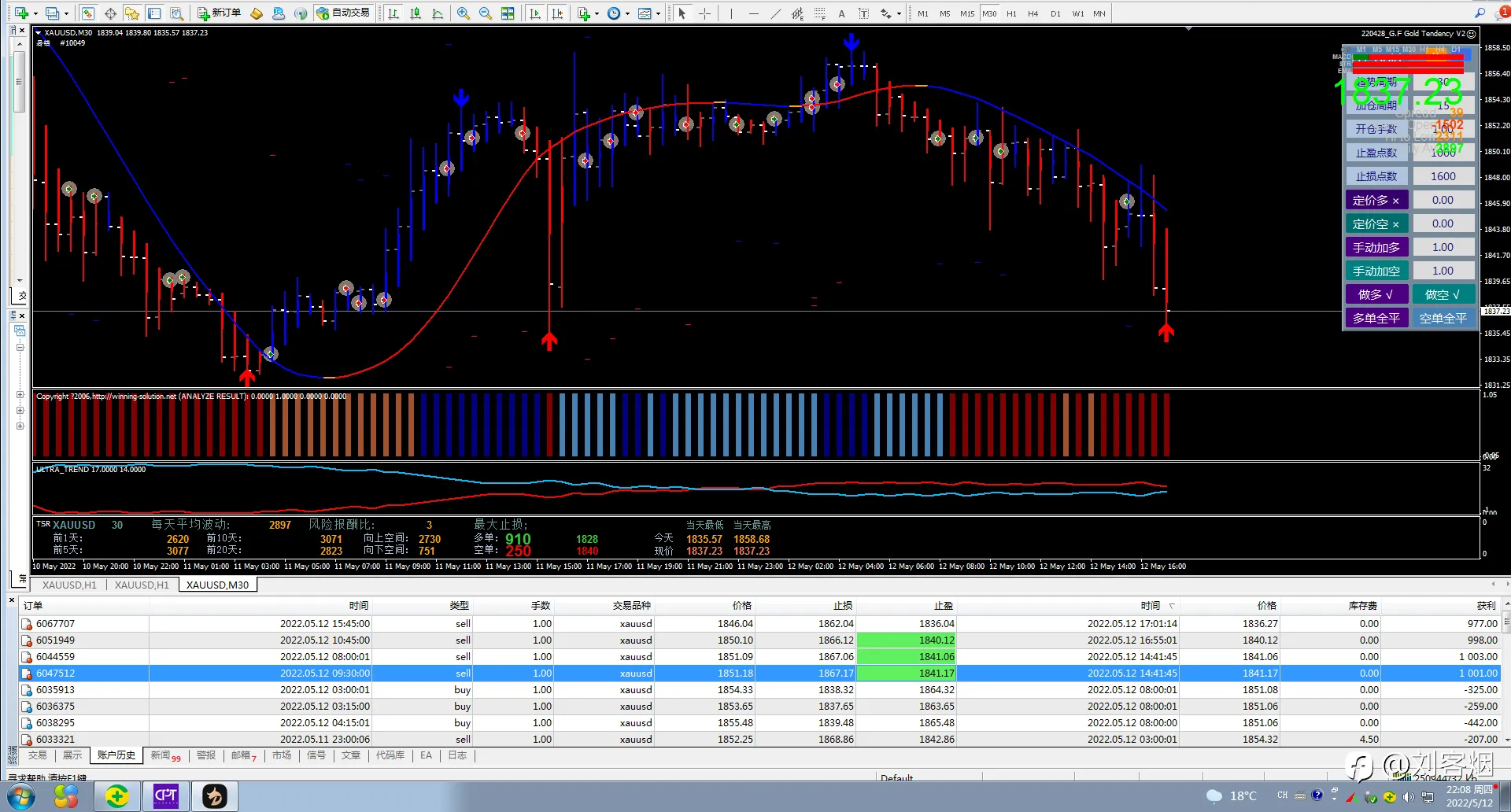Show the Terminal panel icon
Screen dimensions: 1511x812
point(154,13)
